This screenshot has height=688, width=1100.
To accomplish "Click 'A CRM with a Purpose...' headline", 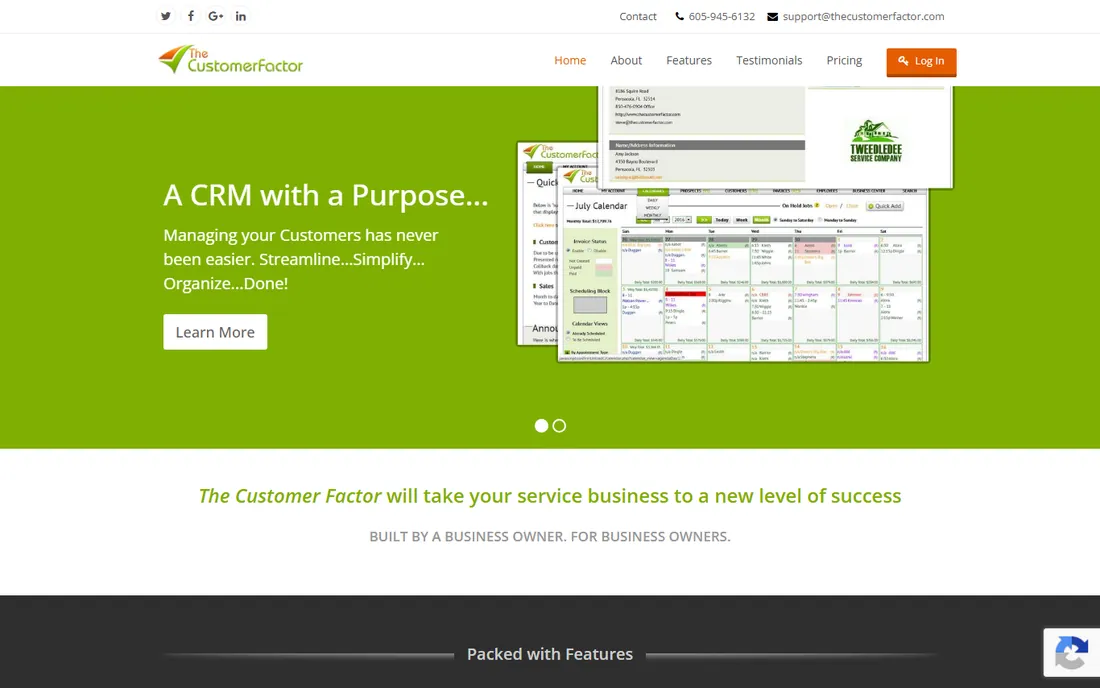I will point(326,195).
